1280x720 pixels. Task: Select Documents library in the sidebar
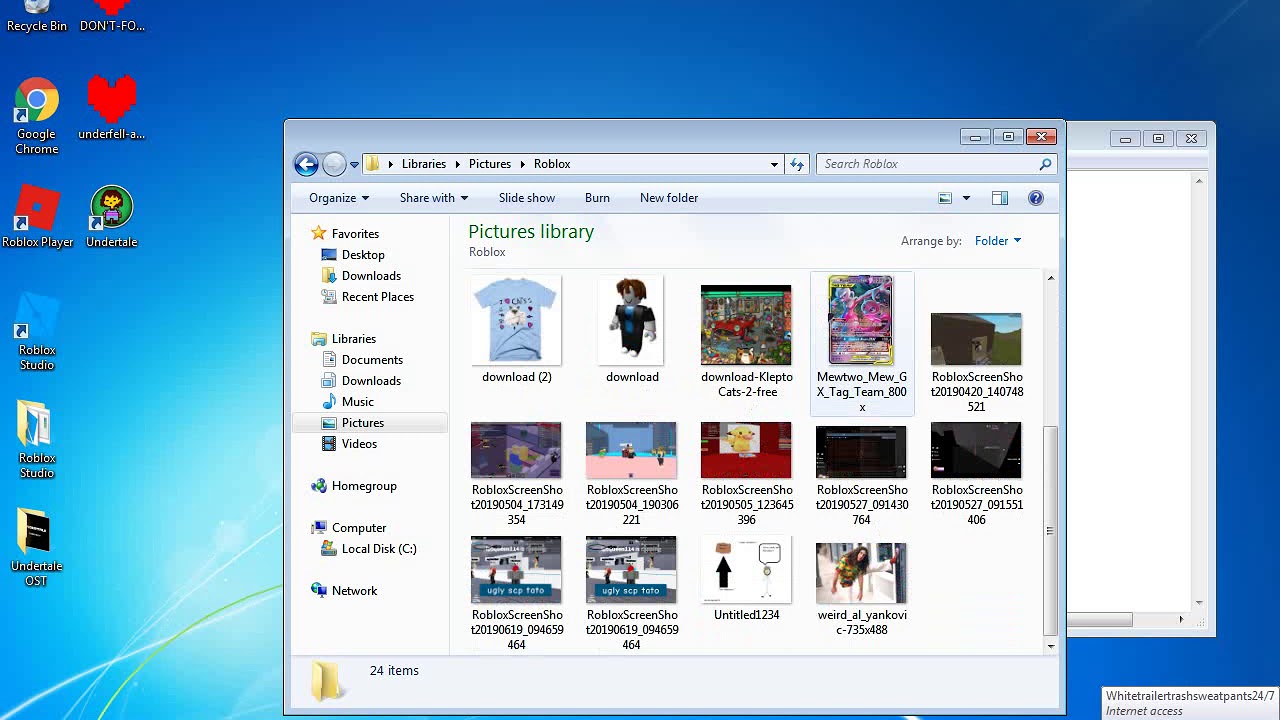(x=362, y=360)
